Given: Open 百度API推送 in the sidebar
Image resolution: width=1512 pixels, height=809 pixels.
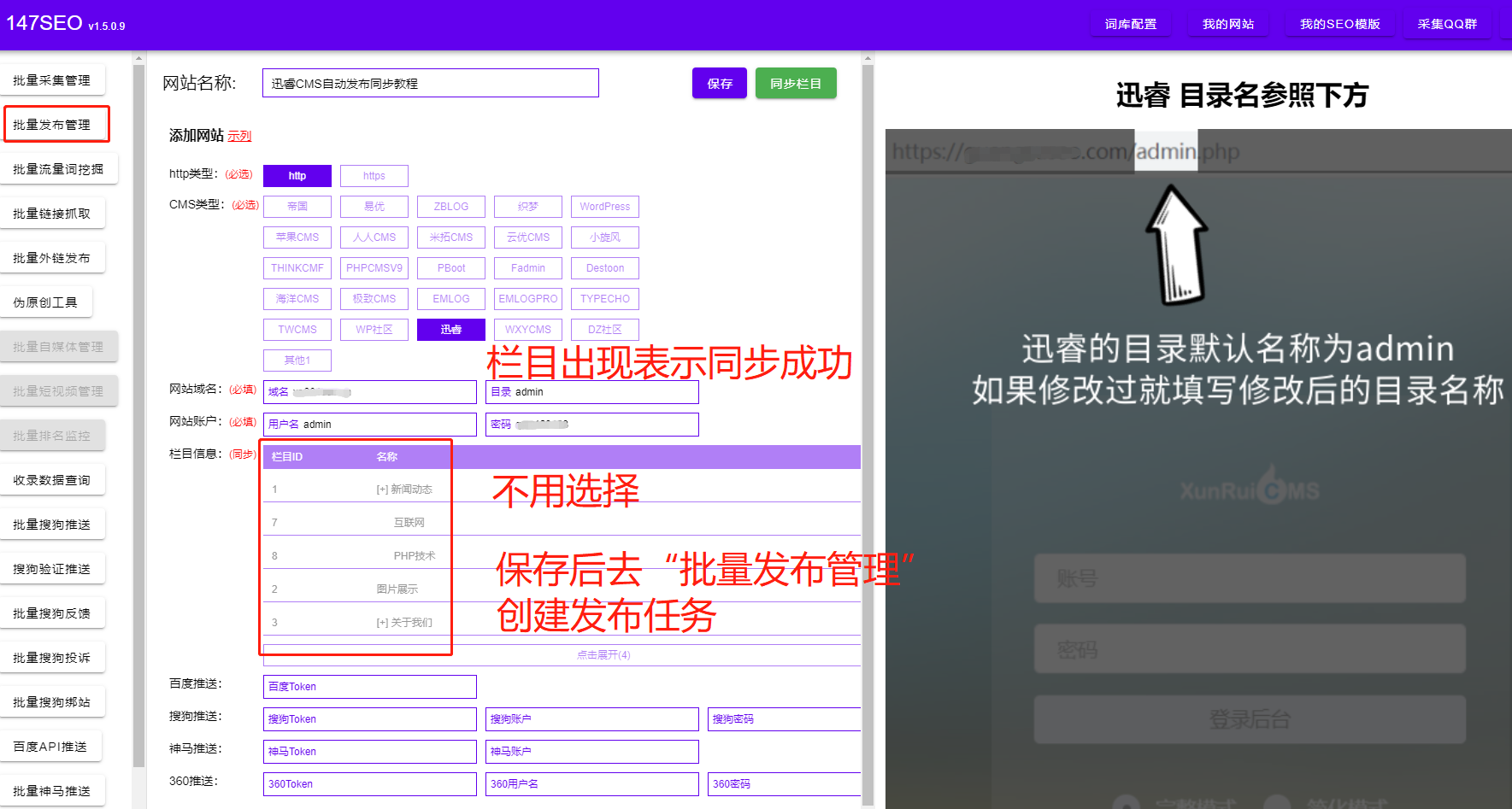Looking at the screenshot, I should coord(50,747).
